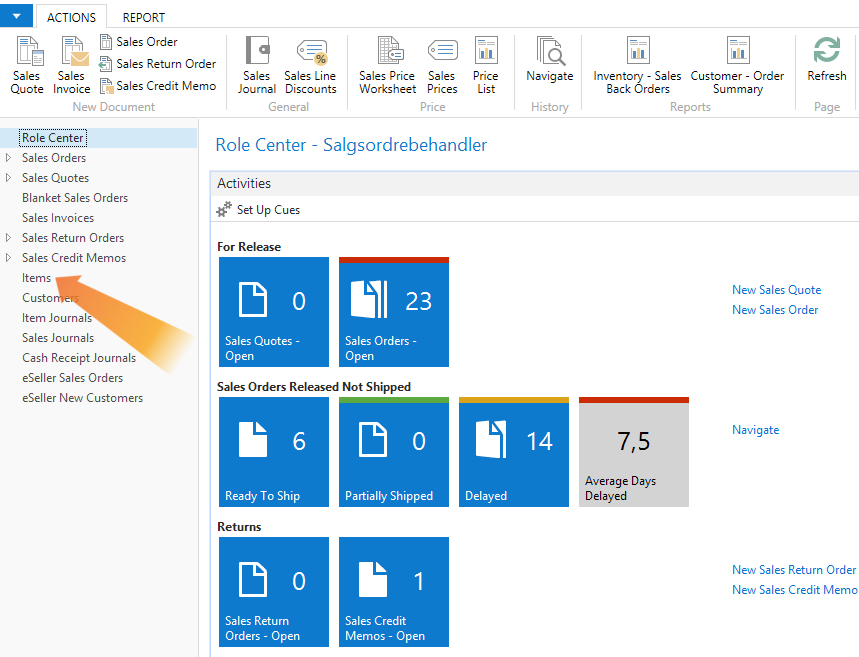Open the blue application menu dropdown
This screenshot has width=859, height=657.
[16, 16]
